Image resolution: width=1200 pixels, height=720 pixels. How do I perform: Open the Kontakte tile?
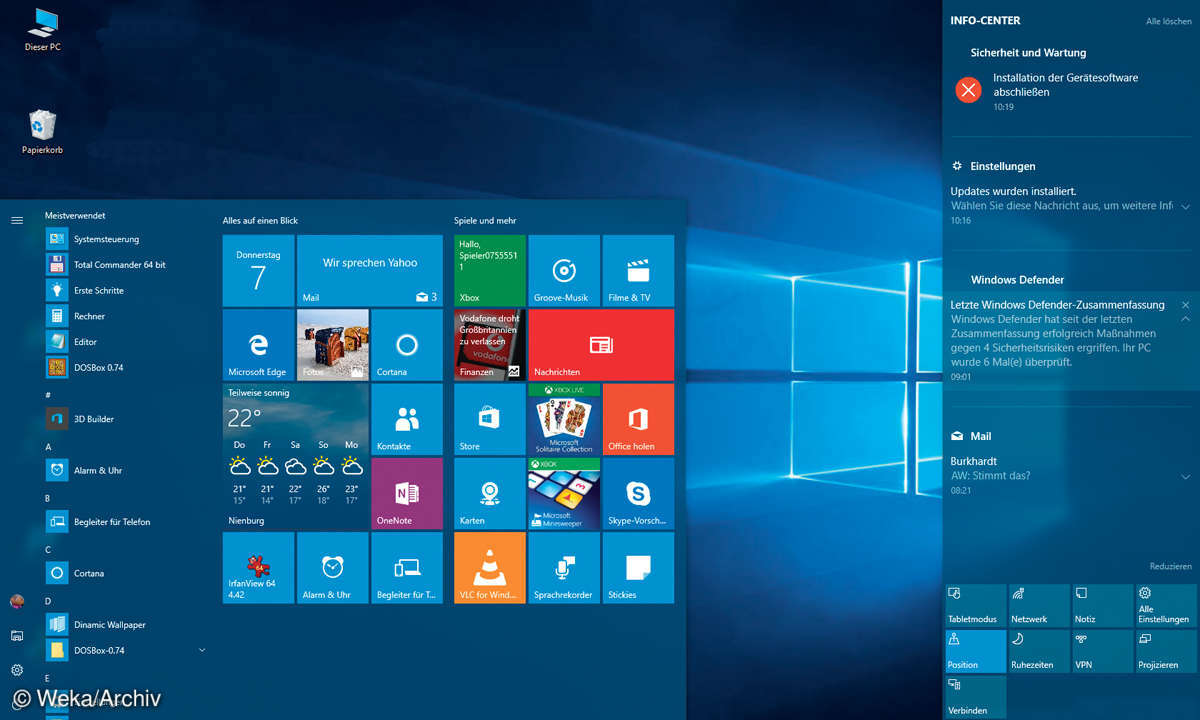pos(406,419)
